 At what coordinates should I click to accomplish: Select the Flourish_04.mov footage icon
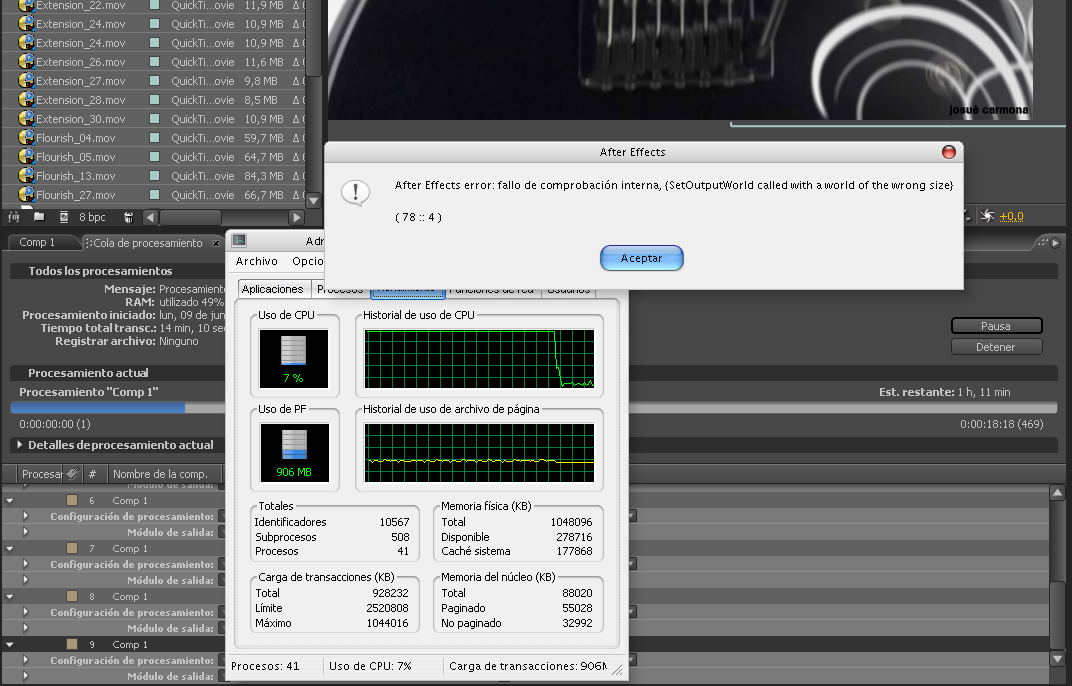point(26,137)
